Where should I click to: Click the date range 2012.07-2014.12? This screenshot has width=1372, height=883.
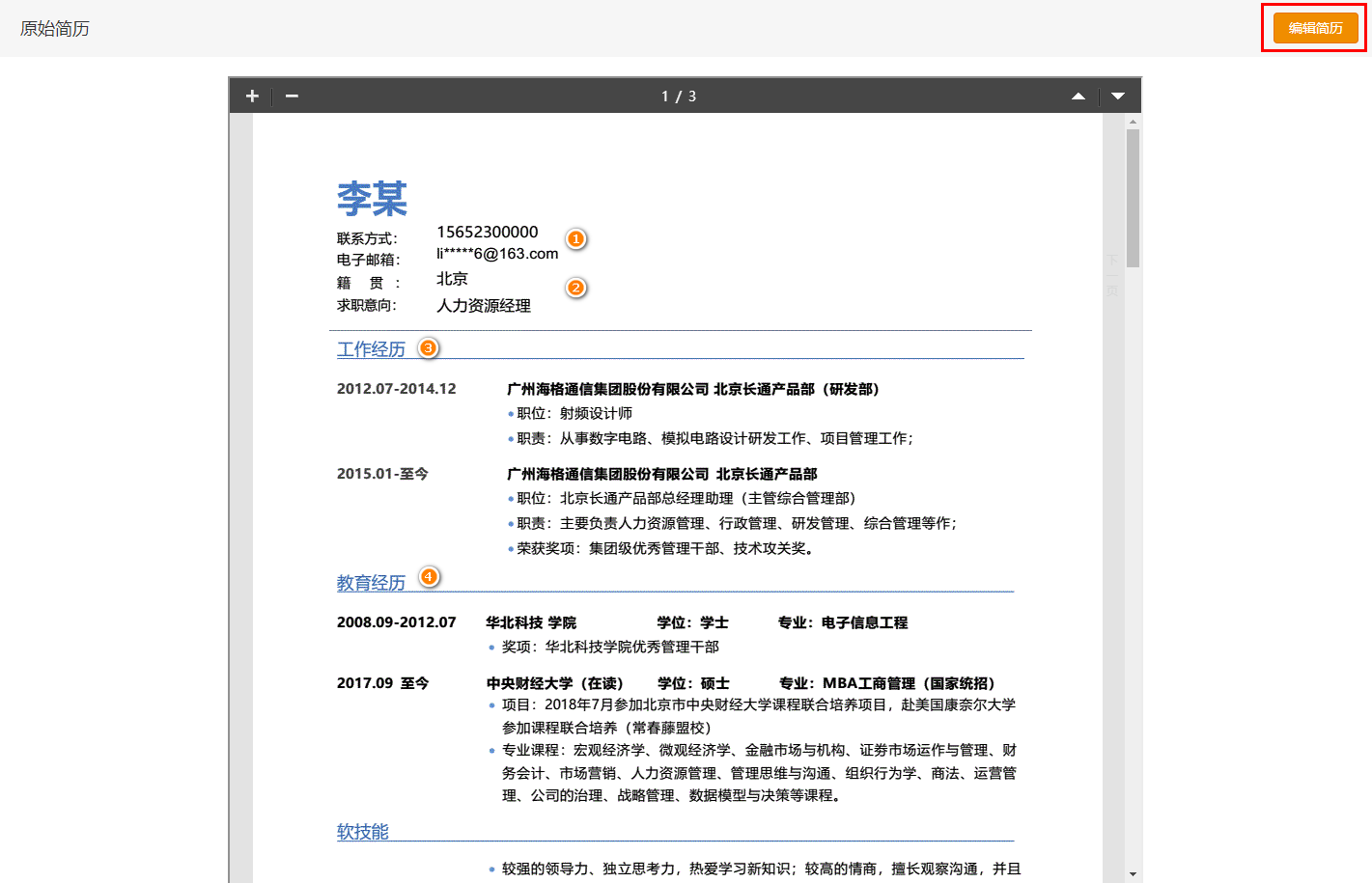[396, 389]
